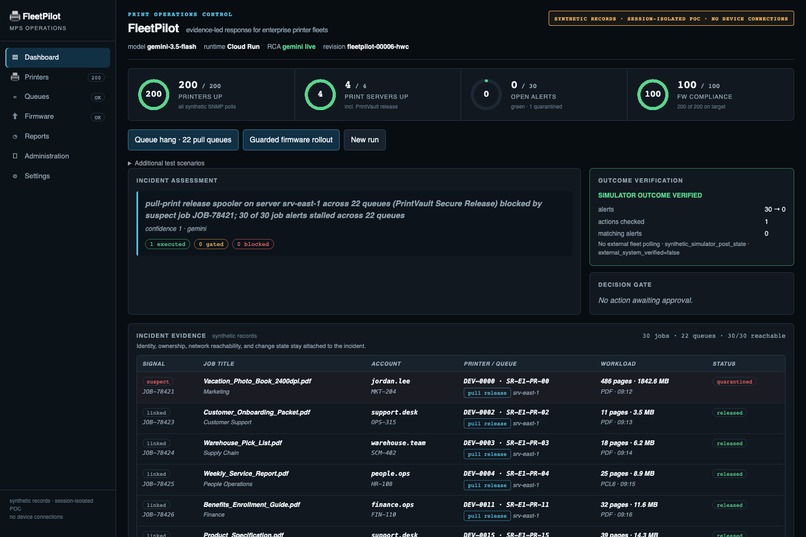Click the Administration icon in sidebar
This screenshot has width=806, height=537.
pos(15,156)
